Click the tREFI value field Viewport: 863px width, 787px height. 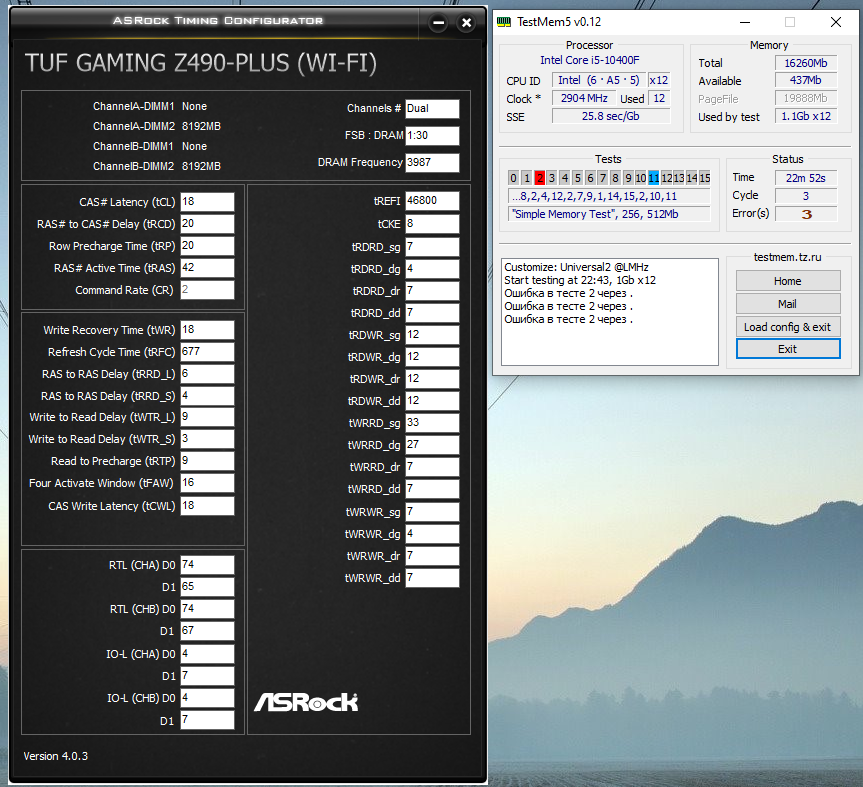tap(432, 201)
